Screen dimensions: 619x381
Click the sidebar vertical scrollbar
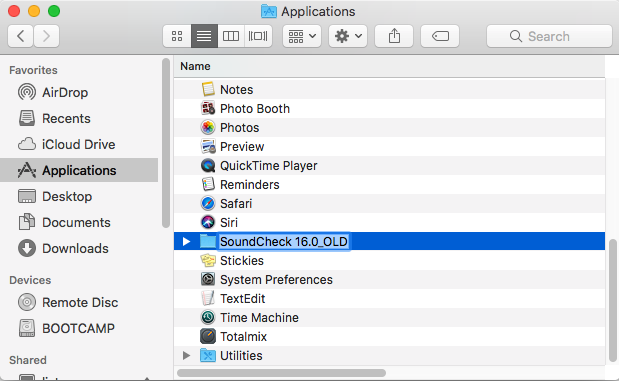[x=166, y=143]
